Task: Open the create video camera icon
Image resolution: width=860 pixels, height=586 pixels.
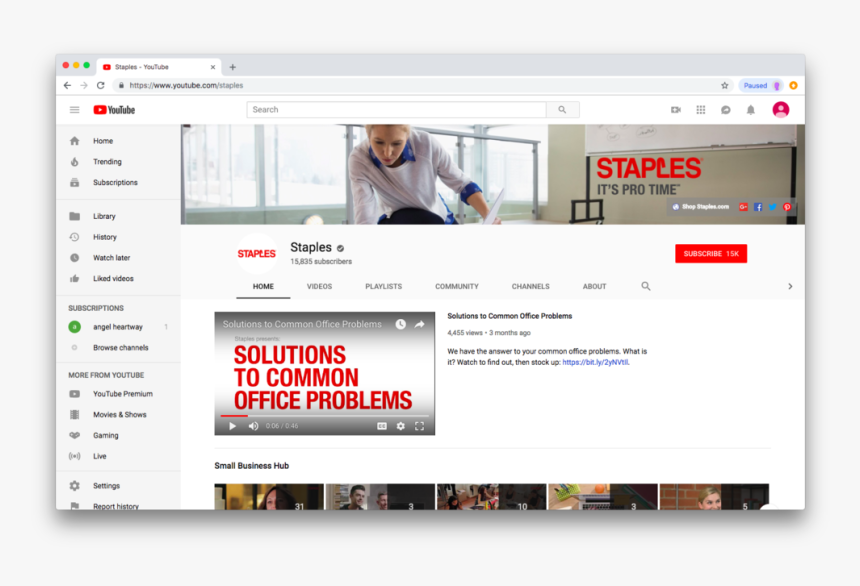Action: tap(676, 110)
